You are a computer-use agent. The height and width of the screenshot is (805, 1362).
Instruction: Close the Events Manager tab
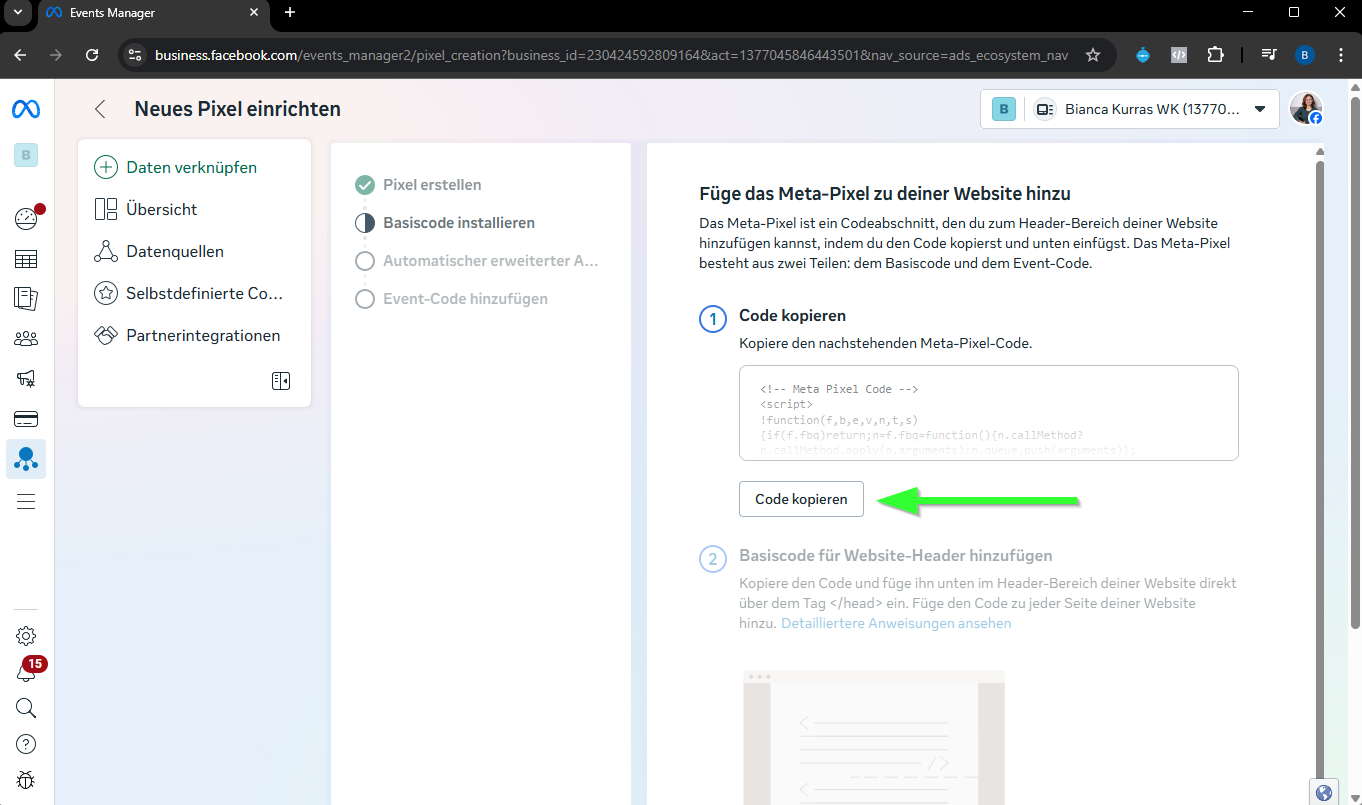[x=254, y=13]
